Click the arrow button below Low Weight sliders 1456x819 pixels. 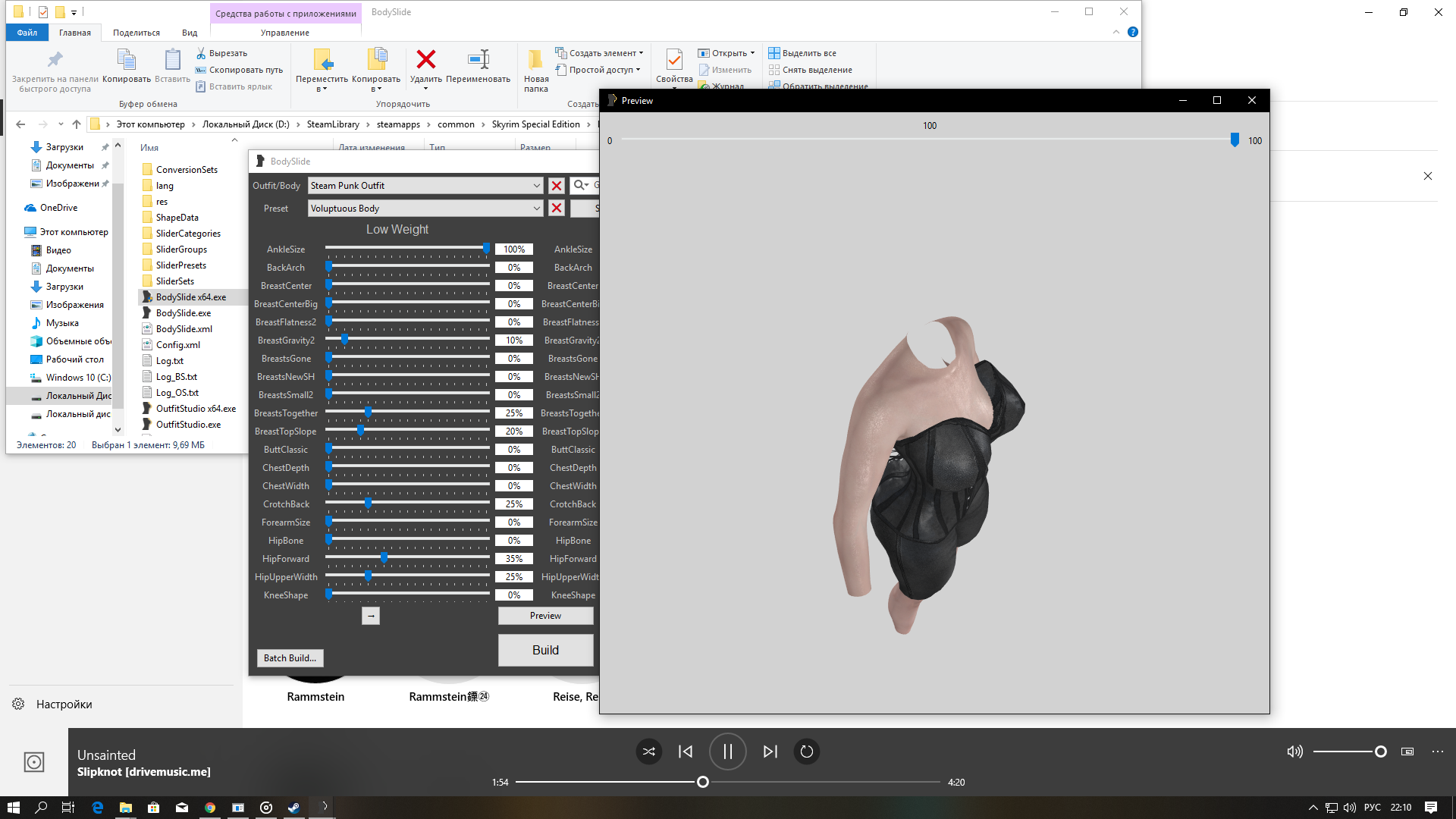(x=371, y=616)
